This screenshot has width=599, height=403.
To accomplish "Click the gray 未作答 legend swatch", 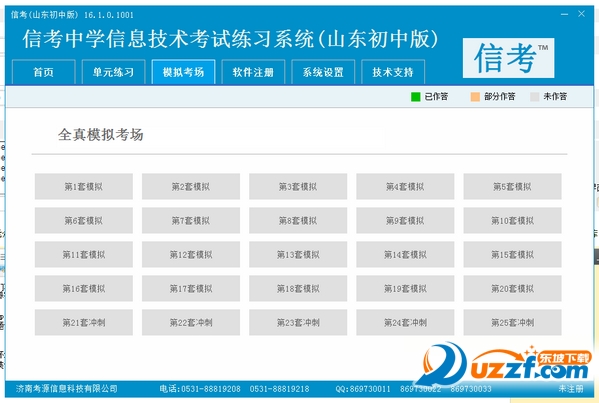I will (535, 97).
